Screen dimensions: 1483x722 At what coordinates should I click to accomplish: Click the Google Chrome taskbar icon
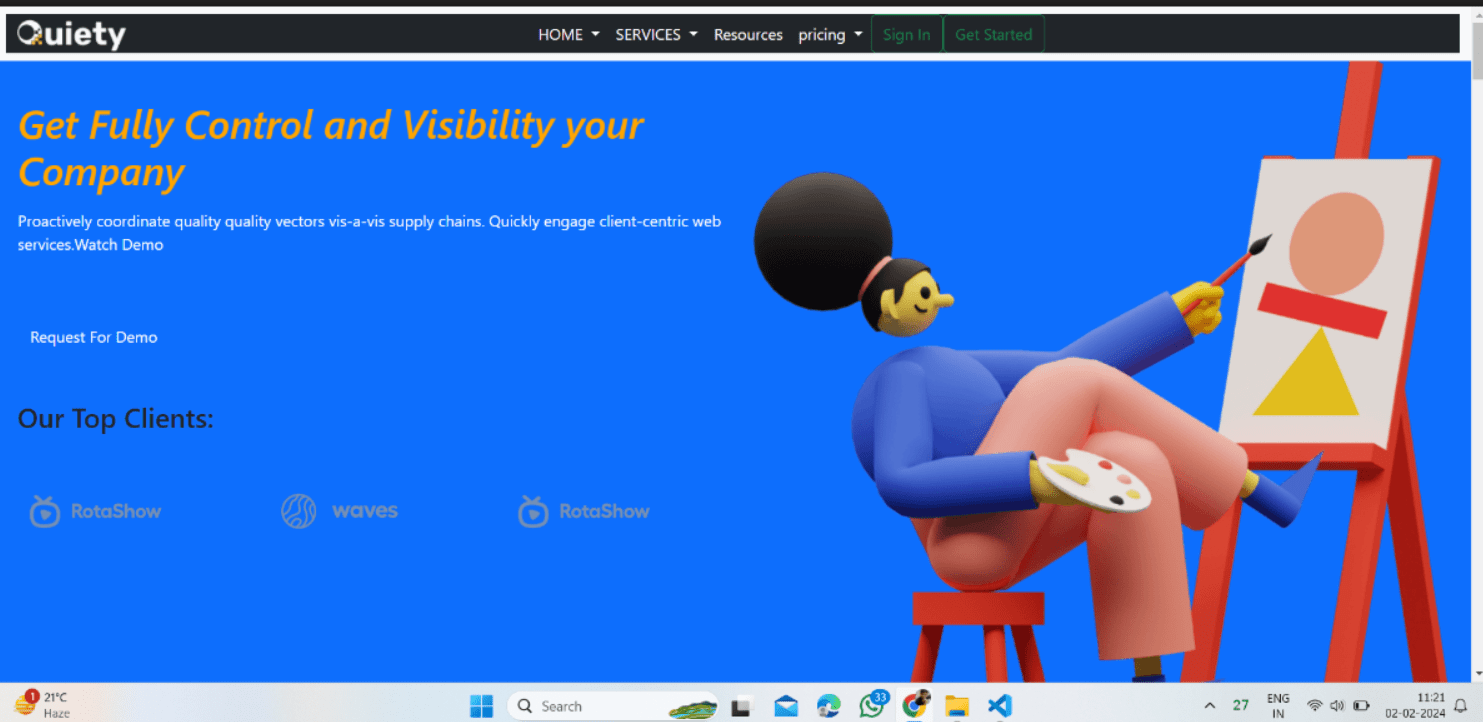915,705
